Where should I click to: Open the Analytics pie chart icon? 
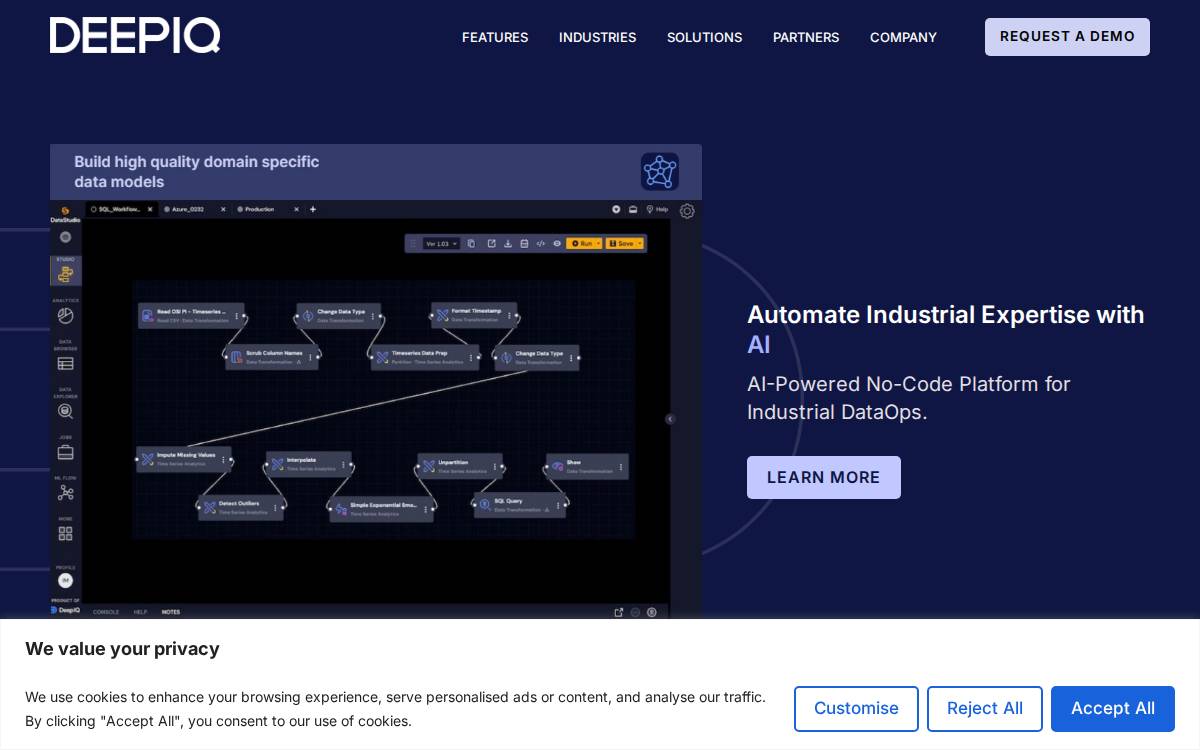tap(65, 315)
